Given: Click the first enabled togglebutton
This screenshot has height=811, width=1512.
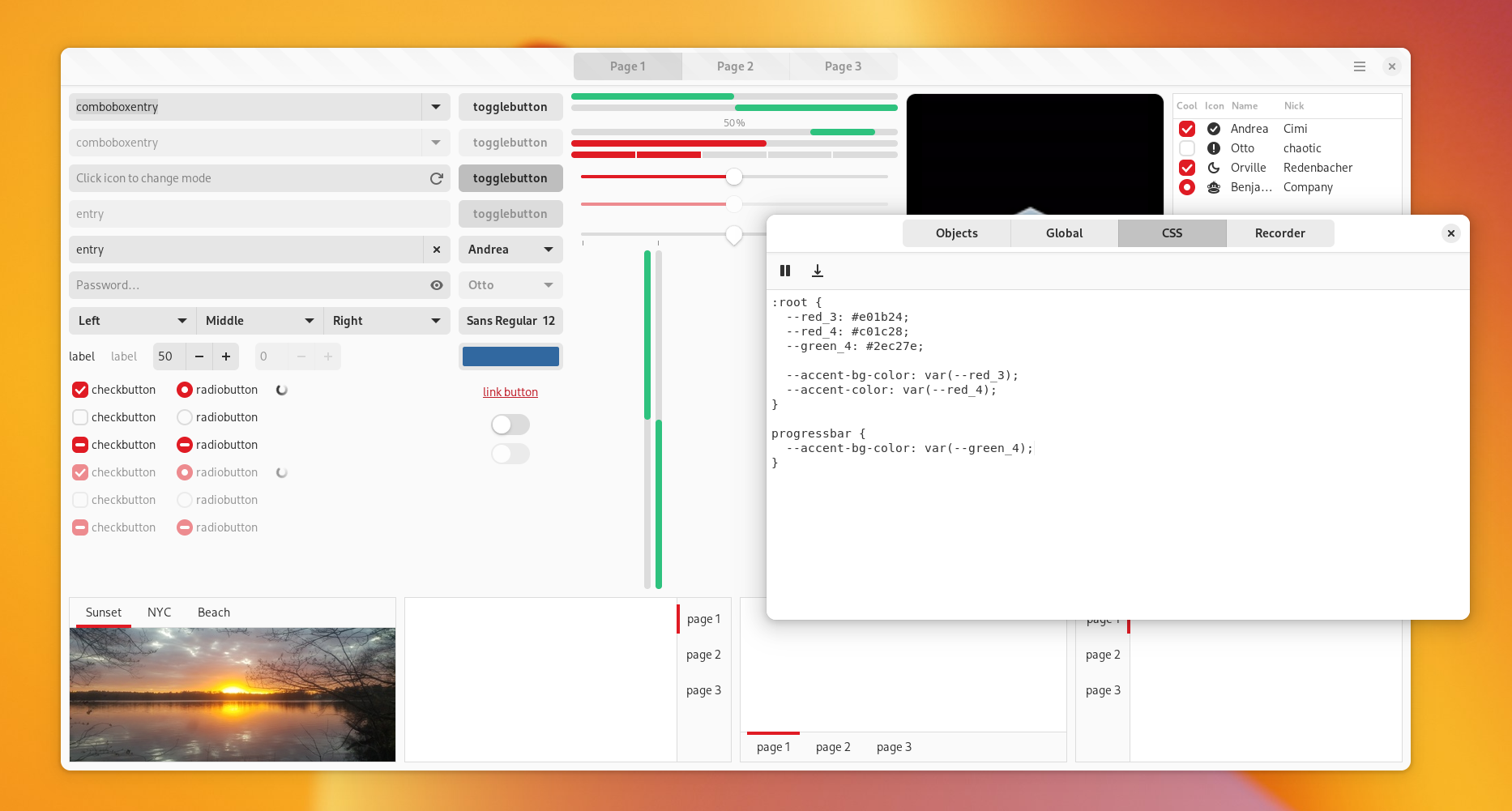Looking at the screenshot, I should tap(510, 107).
